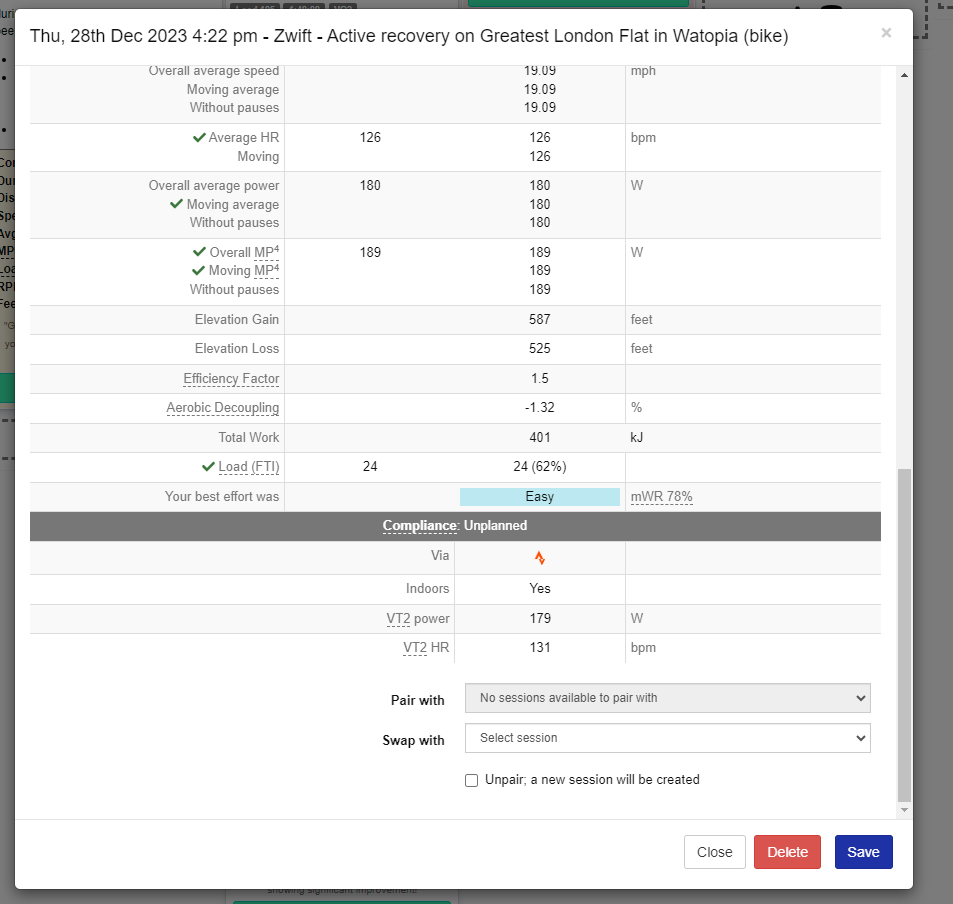Open the Pair with dropdown

click(667, 698)
